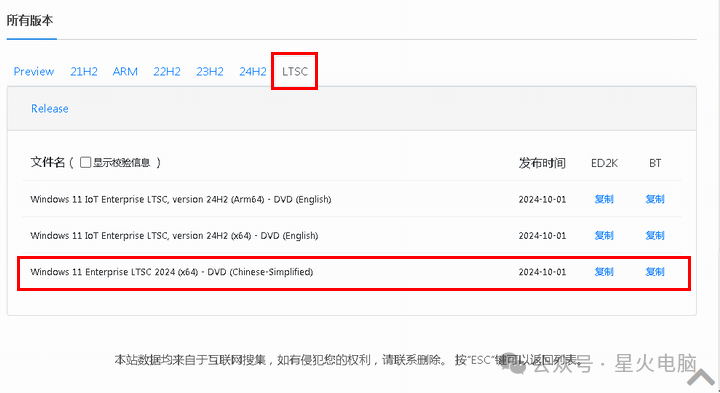Open the Preview version tab
720x393 pixels.
34,72
